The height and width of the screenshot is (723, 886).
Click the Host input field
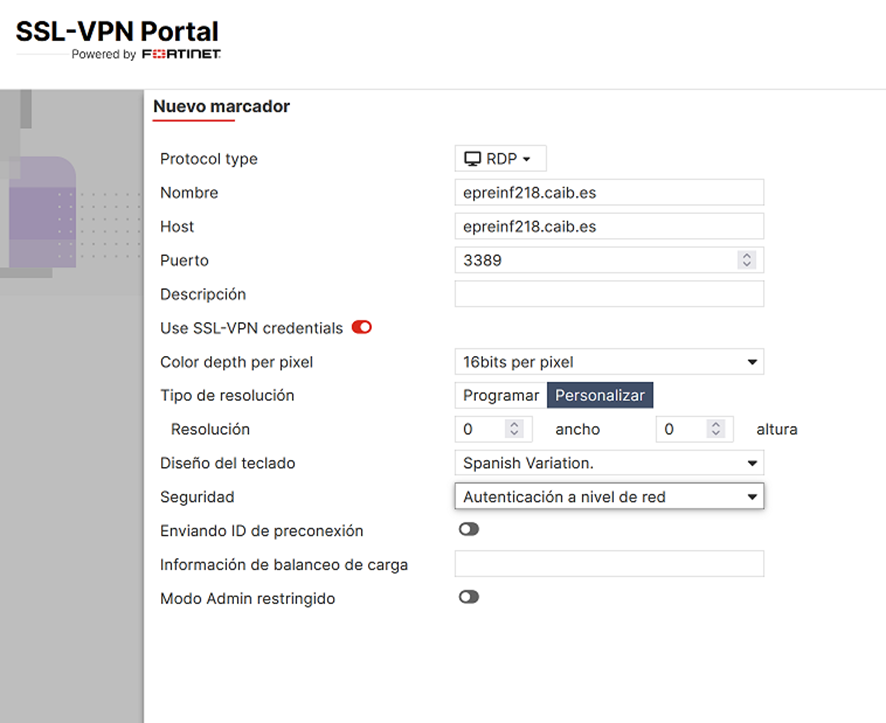point(608,227)
